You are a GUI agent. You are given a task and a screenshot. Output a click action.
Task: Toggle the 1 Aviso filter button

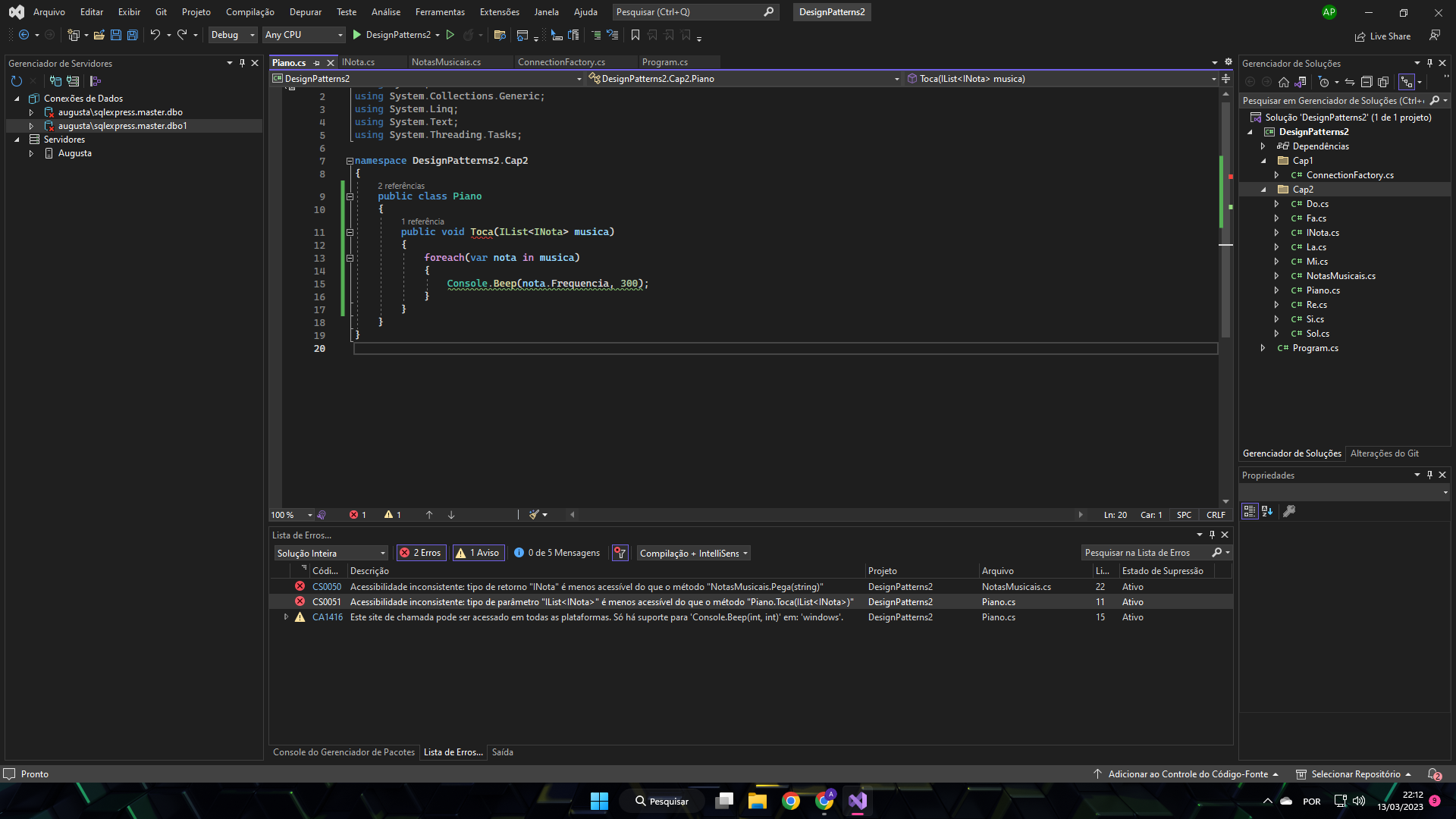pyautogui.click(x=477, y=553)
